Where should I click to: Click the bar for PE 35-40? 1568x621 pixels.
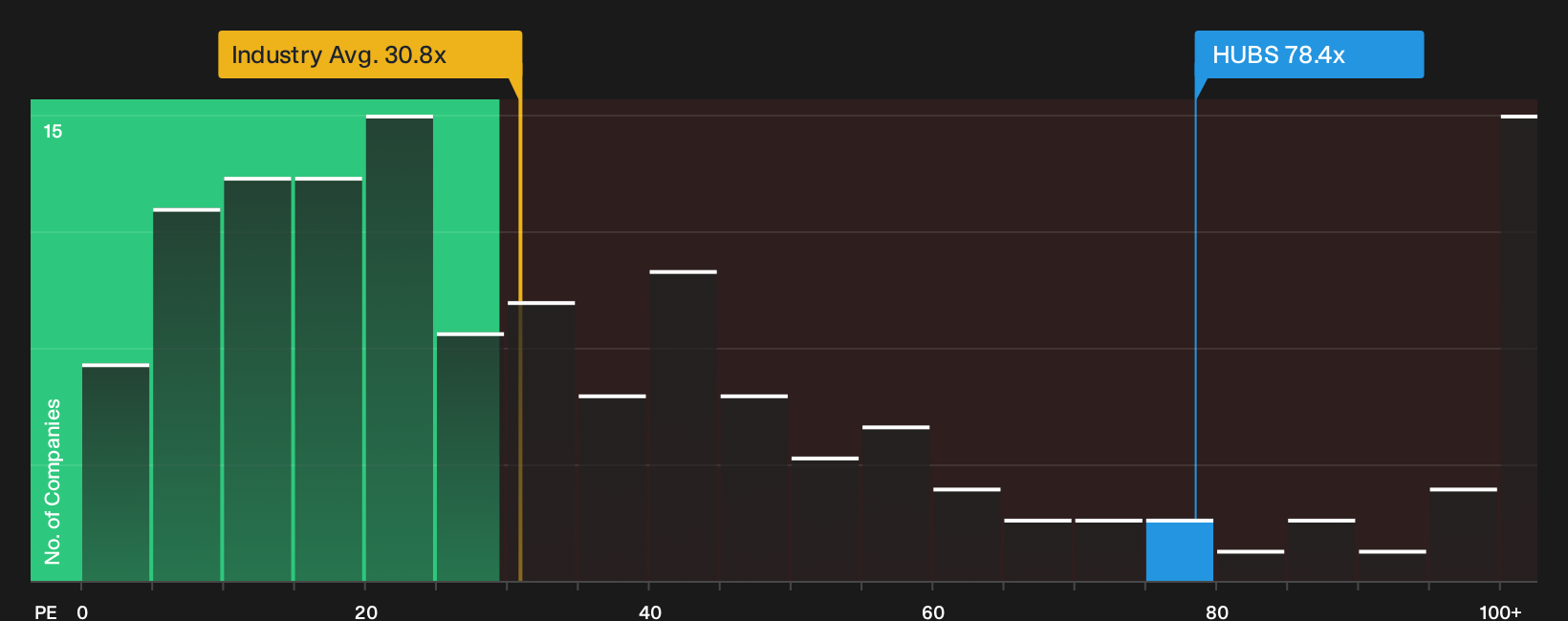[x=612, y=487]
